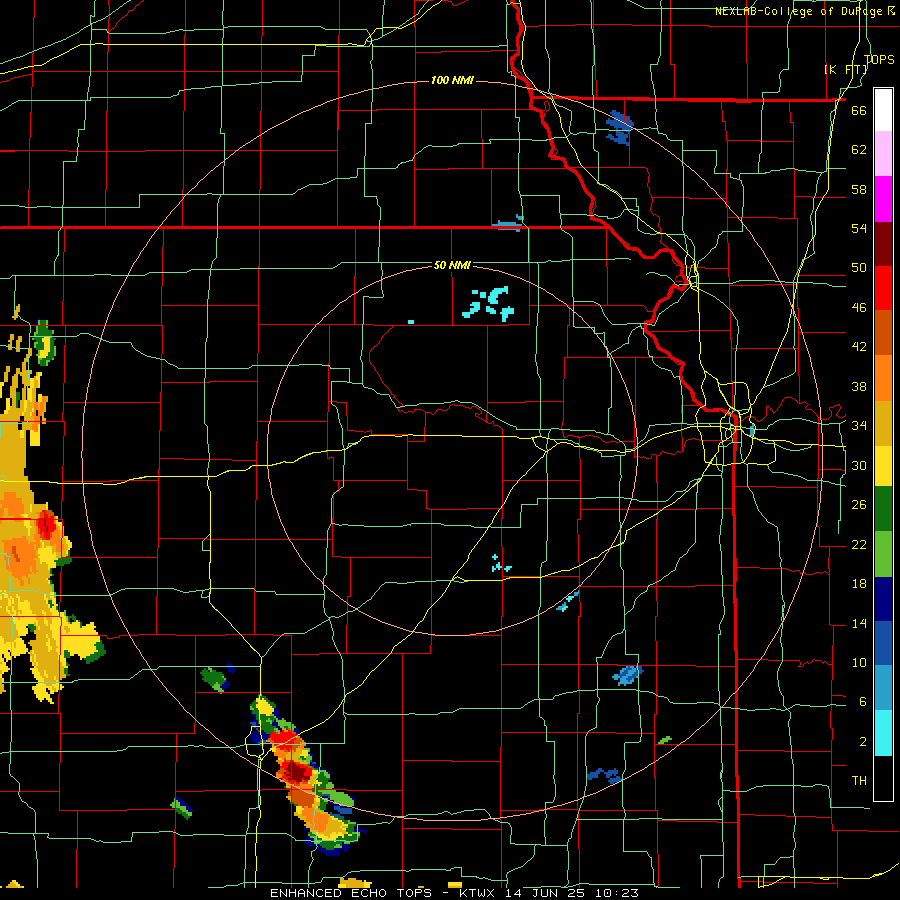Click the 'KTWX' radar site identifier
Viewport: 900px width, 900px height.
479,893
